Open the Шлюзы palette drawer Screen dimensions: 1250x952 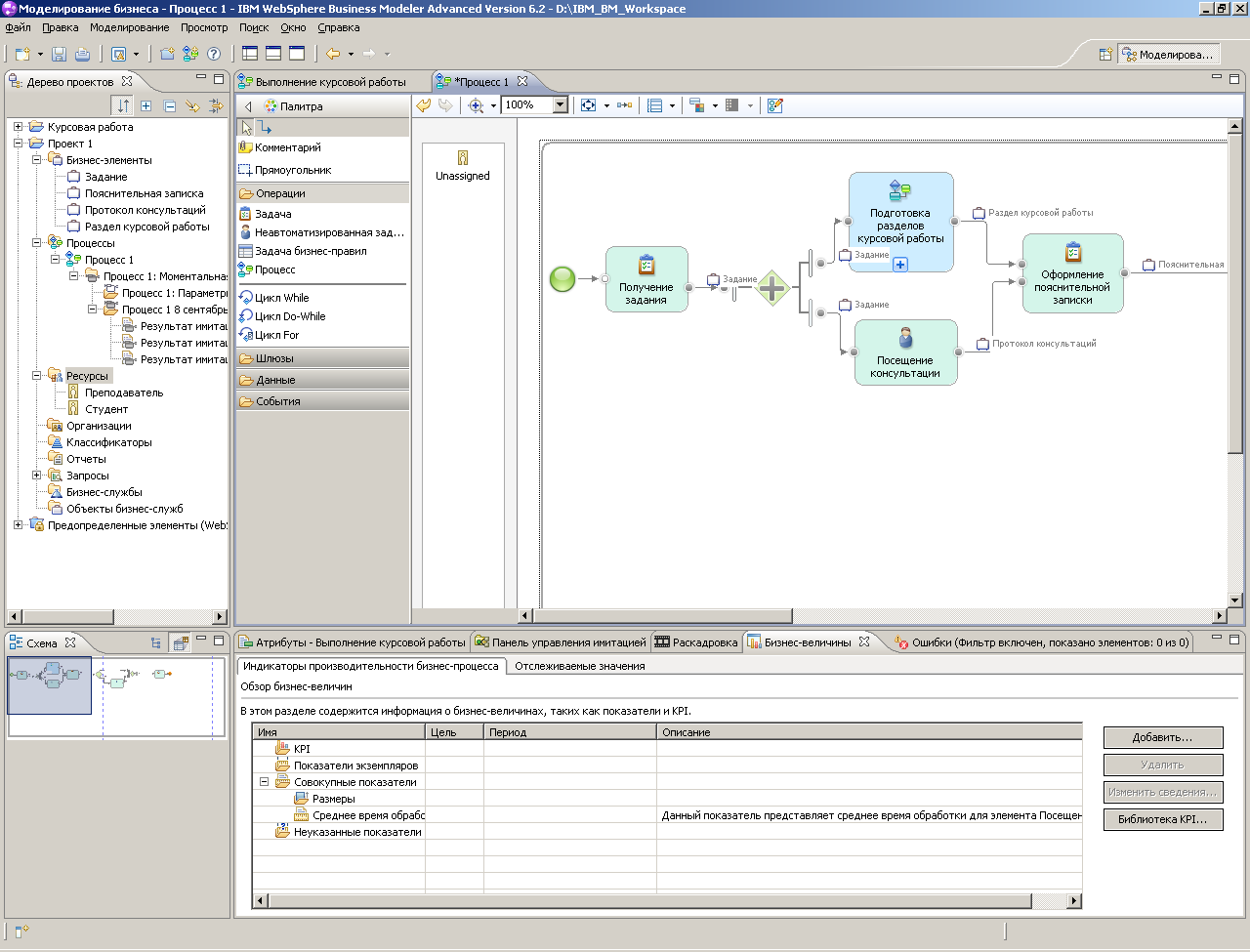coord(322,358)
